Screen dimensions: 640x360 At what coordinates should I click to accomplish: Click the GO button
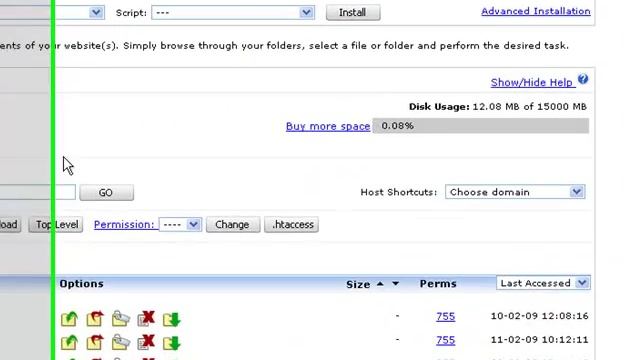106,193
